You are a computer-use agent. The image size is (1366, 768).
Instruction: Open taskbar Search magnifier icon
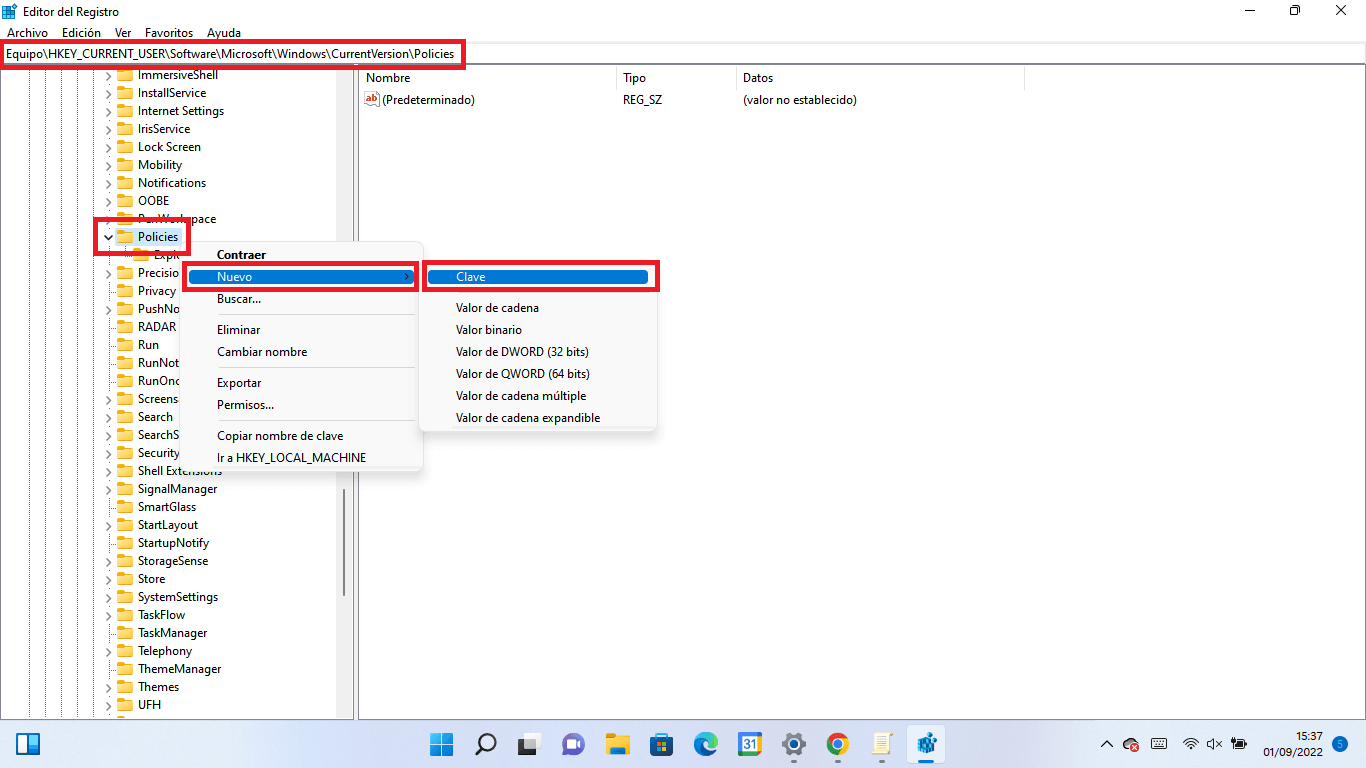click(485, 744)
